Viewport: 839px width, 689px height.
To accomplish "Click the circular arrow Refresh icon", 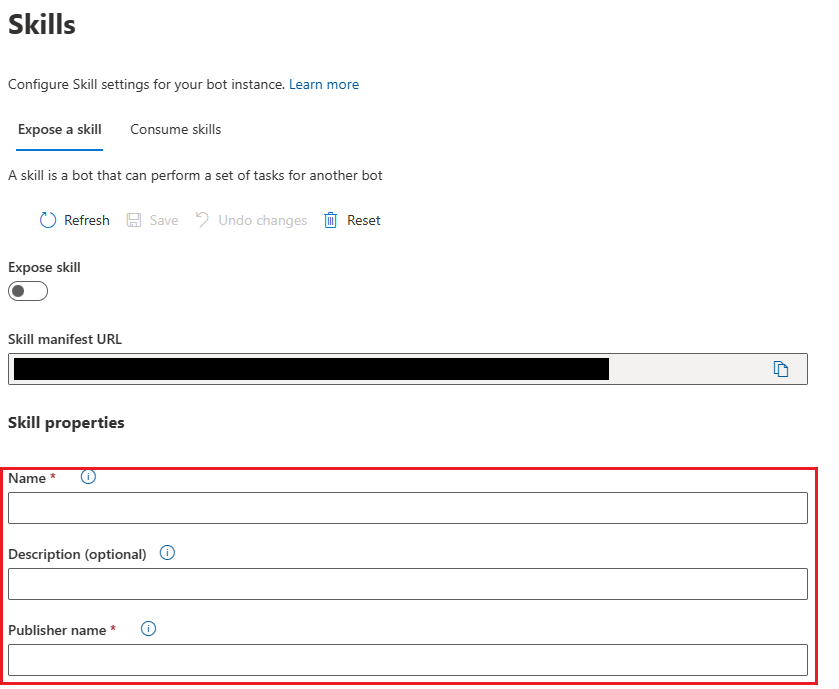I will click(x=48, y=220).
